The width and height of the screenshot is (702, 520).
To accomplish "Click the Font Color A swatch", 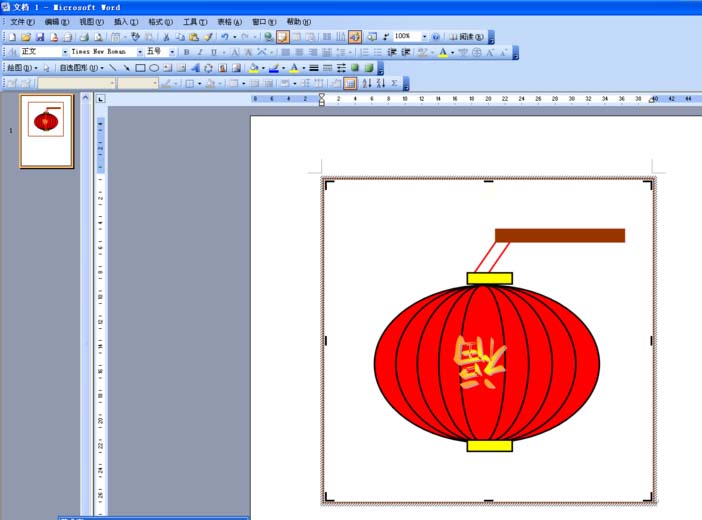I will point(442,52).
